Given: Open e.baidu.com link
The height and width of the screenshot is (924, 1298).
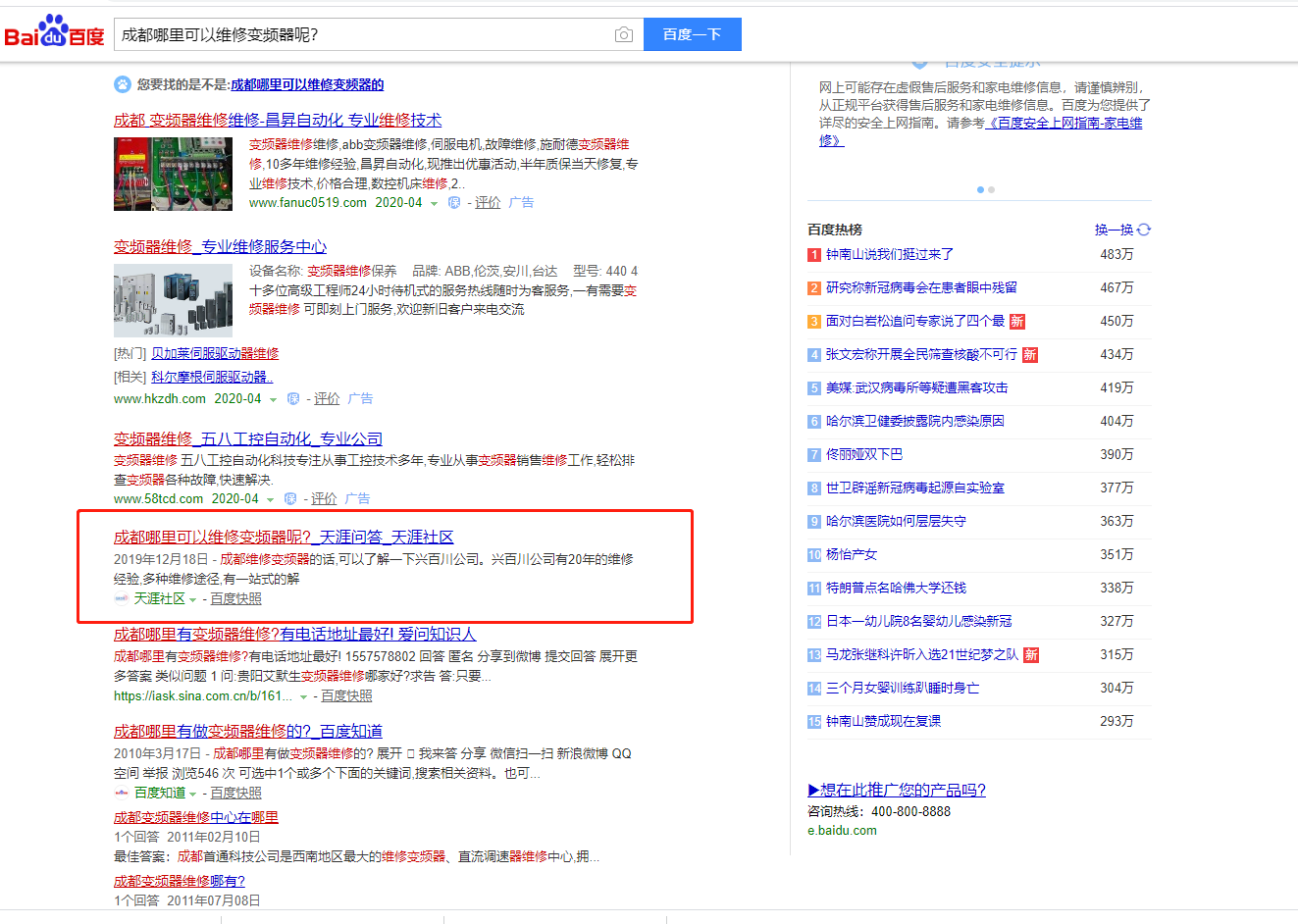Looking at the screenshot, I should tap(842, 830).
